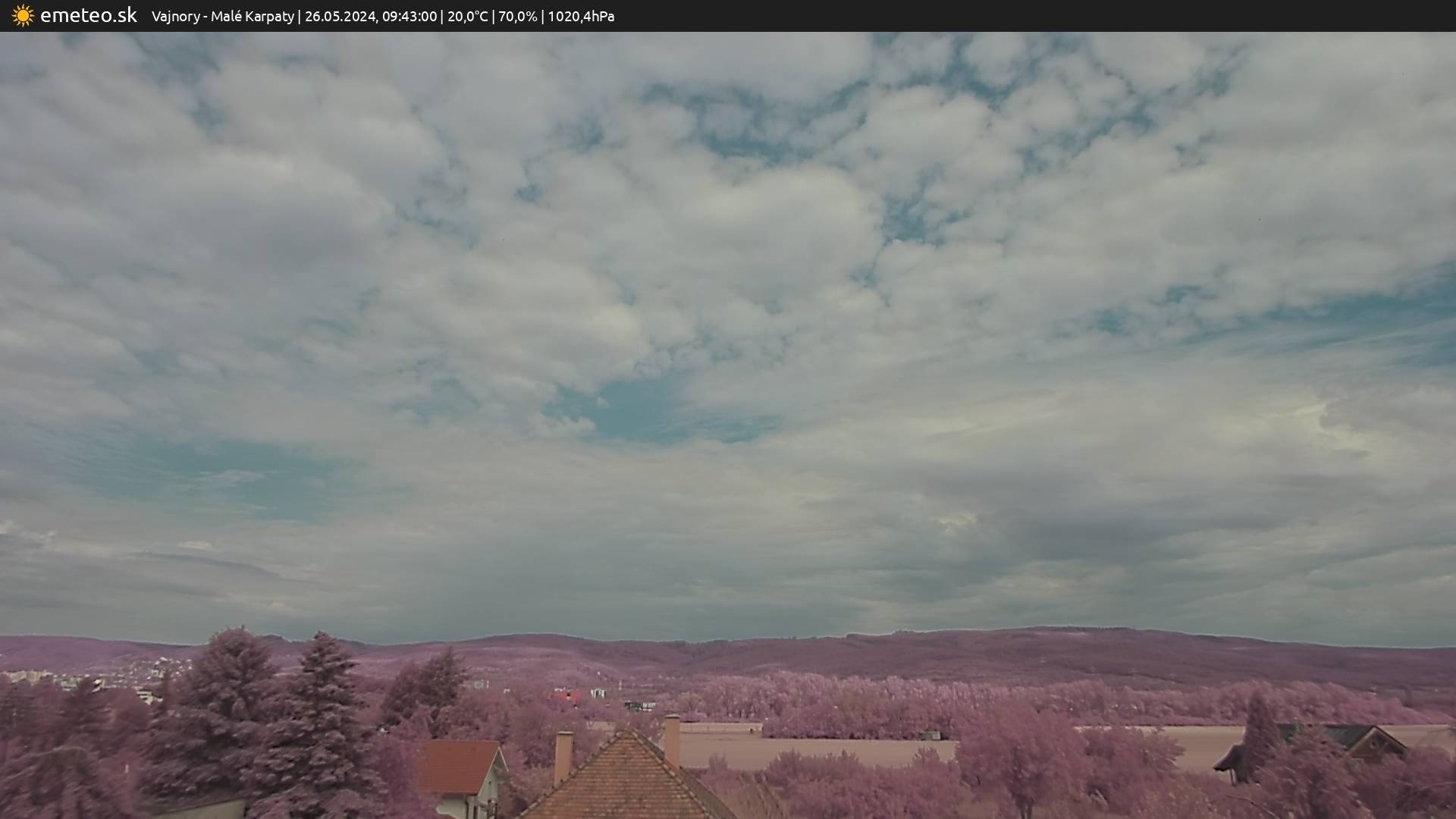This screenshot has width=1456, height=819.
Task: Click the sun logo icon
Action: (23, 15)
